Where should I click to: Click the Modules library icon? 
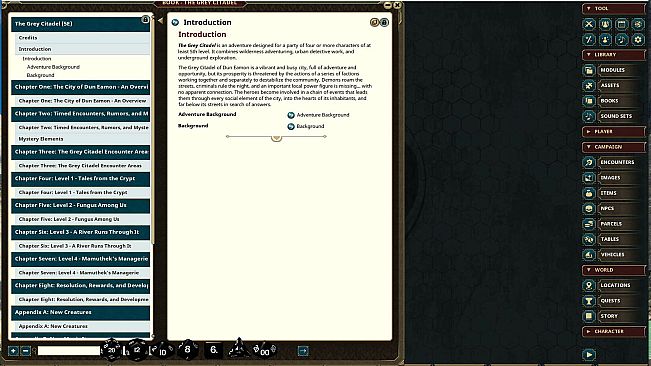[x=589, y=70]
